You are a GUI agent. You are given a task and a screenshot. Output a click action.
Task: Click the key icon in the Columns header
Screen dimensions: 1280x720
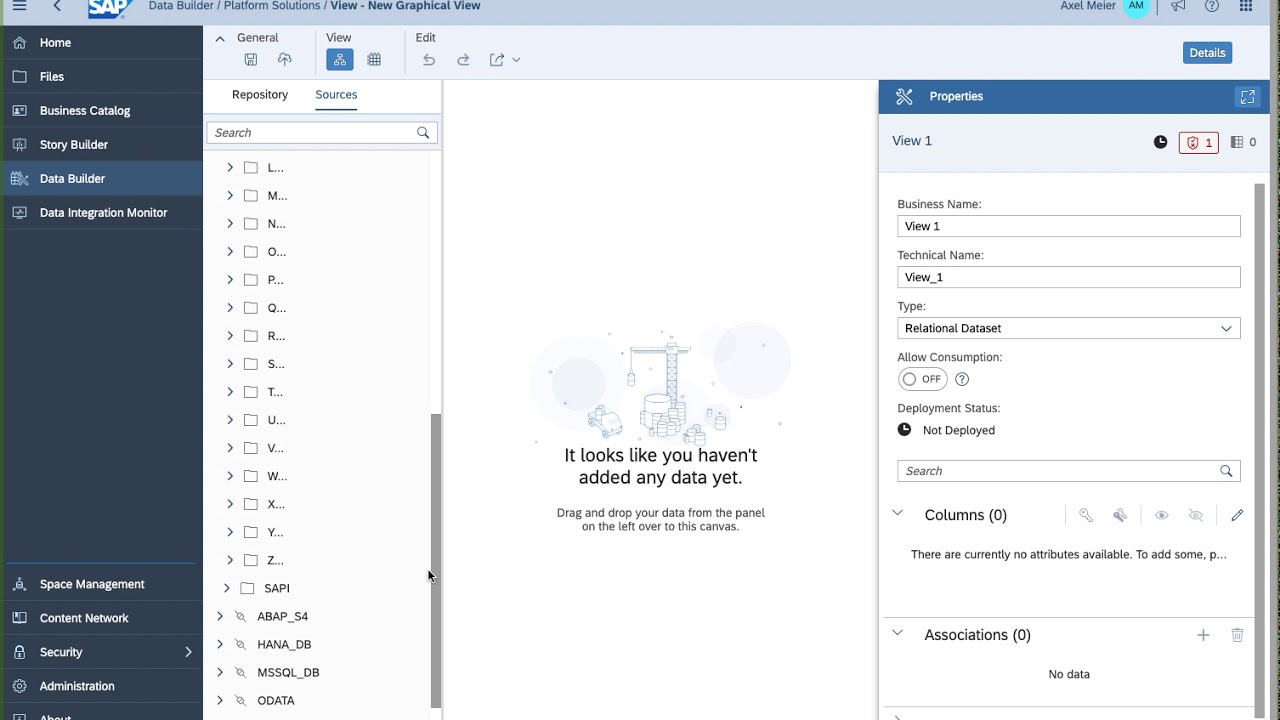click(1086, 515)
